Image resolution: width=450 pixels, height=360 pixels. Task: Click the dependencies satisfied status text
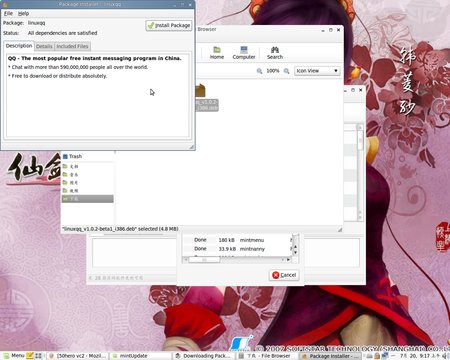point(63,33)
